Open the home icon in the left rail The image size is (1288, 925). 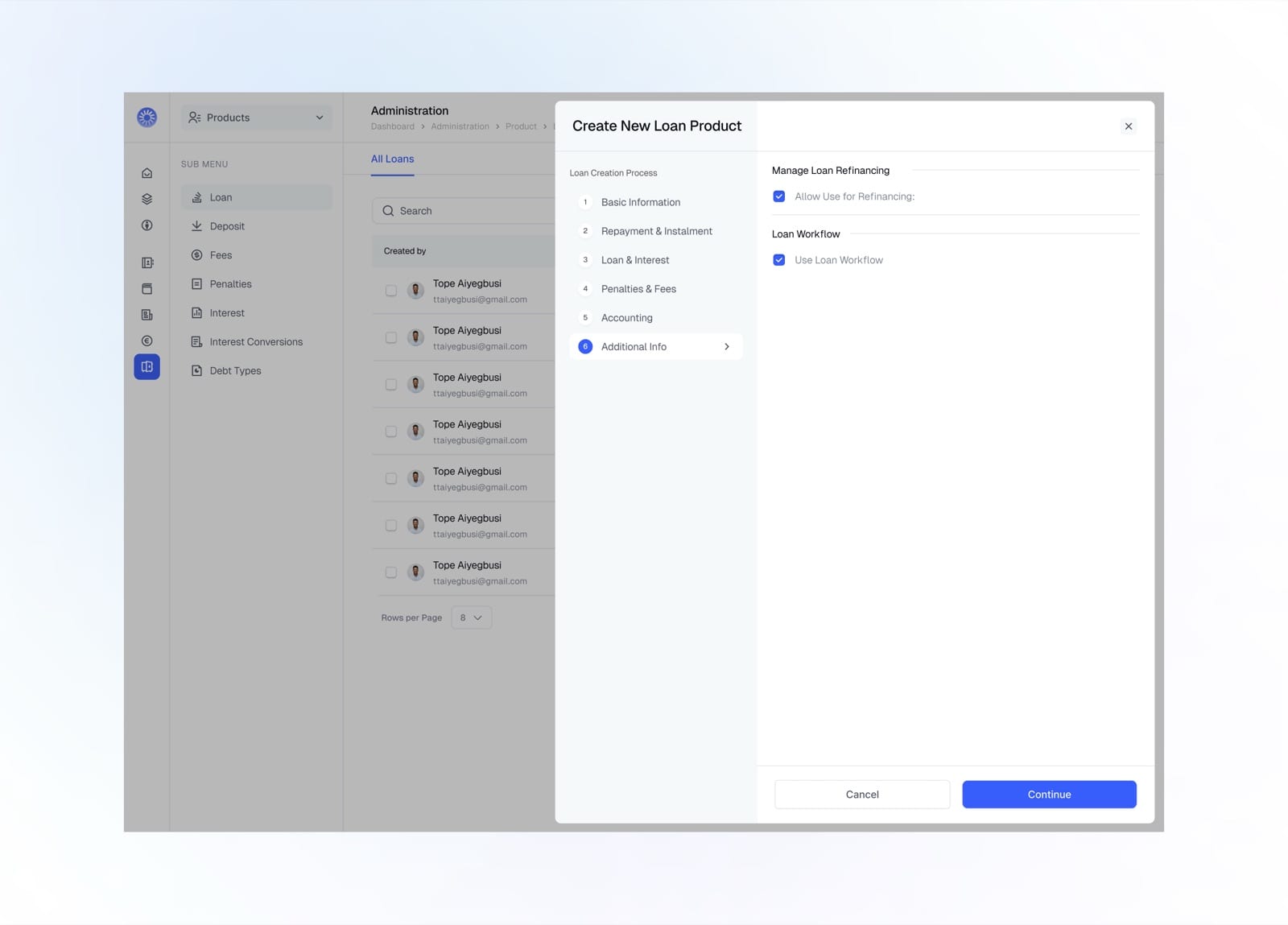147,173
